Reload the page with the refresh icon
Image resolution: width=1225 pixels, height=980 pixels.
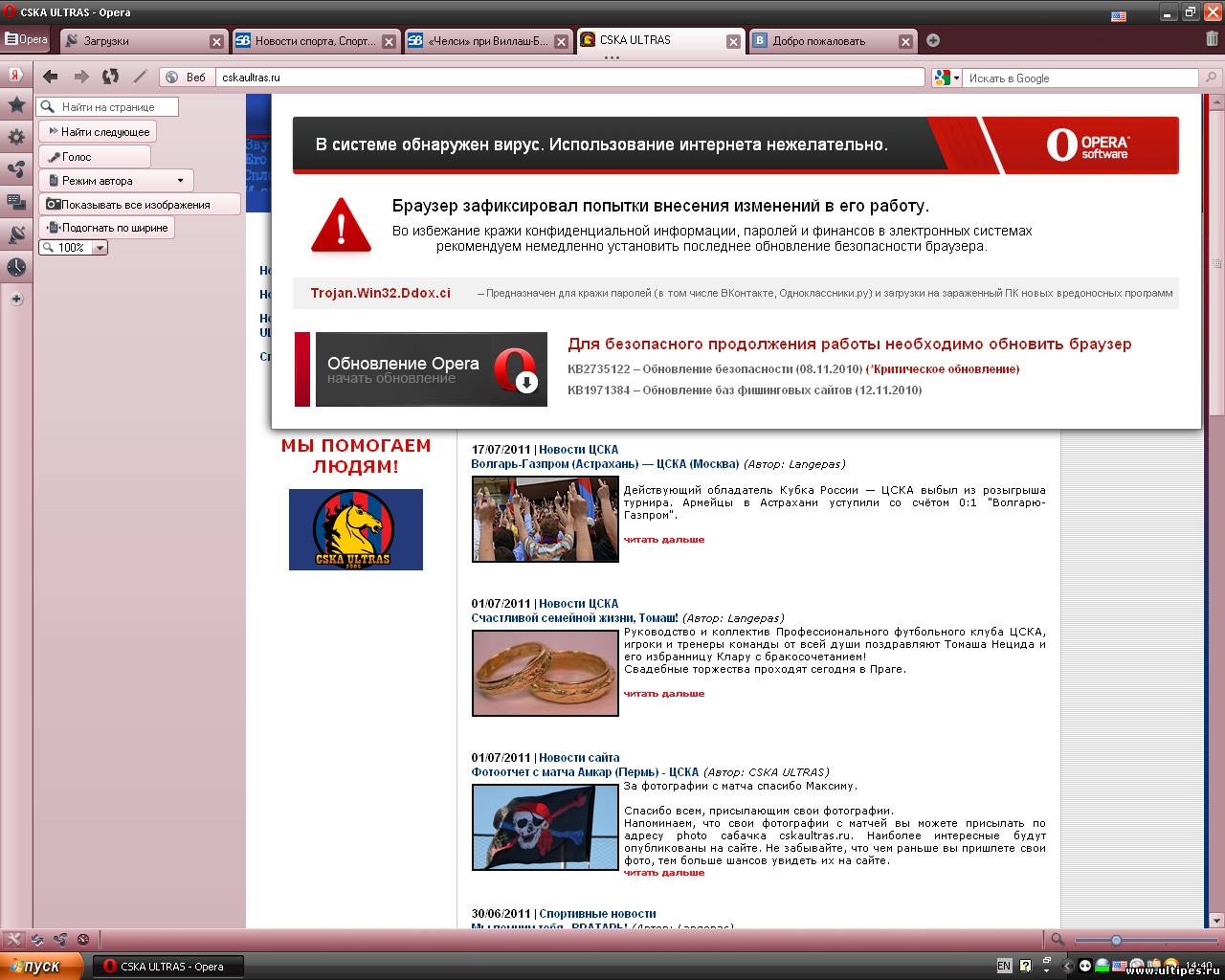[x=111, y=78]
